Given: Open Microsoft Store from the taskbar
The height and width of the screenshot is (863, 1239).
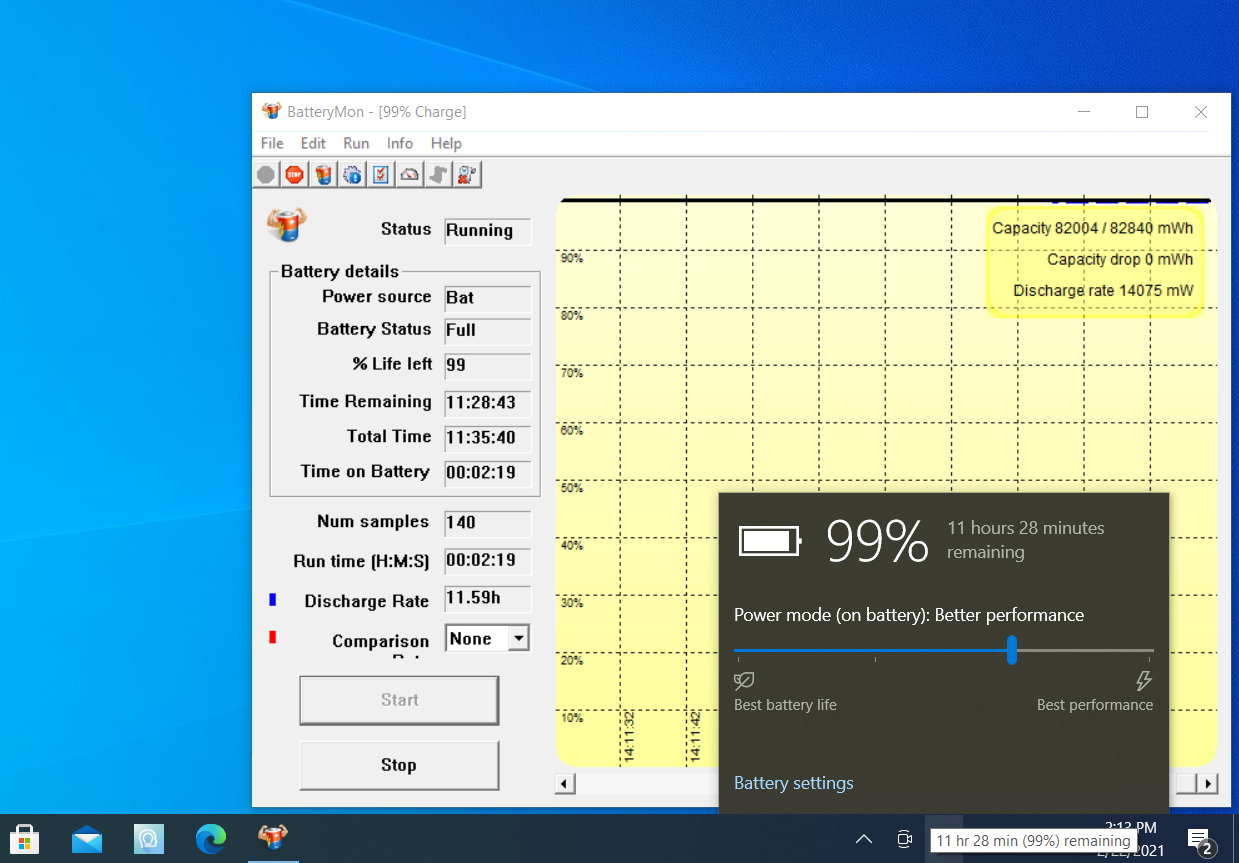Looking at the screenshot, I should pos(25,838).
